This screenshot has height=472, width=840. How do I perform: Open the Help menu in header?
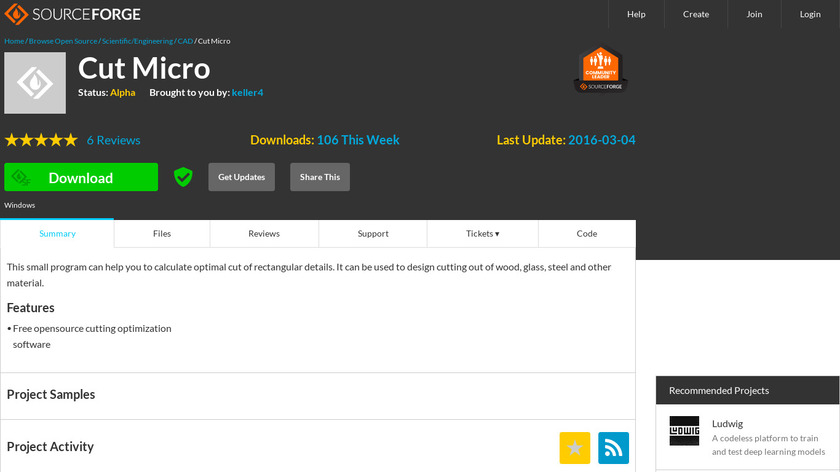pos(636,14)
